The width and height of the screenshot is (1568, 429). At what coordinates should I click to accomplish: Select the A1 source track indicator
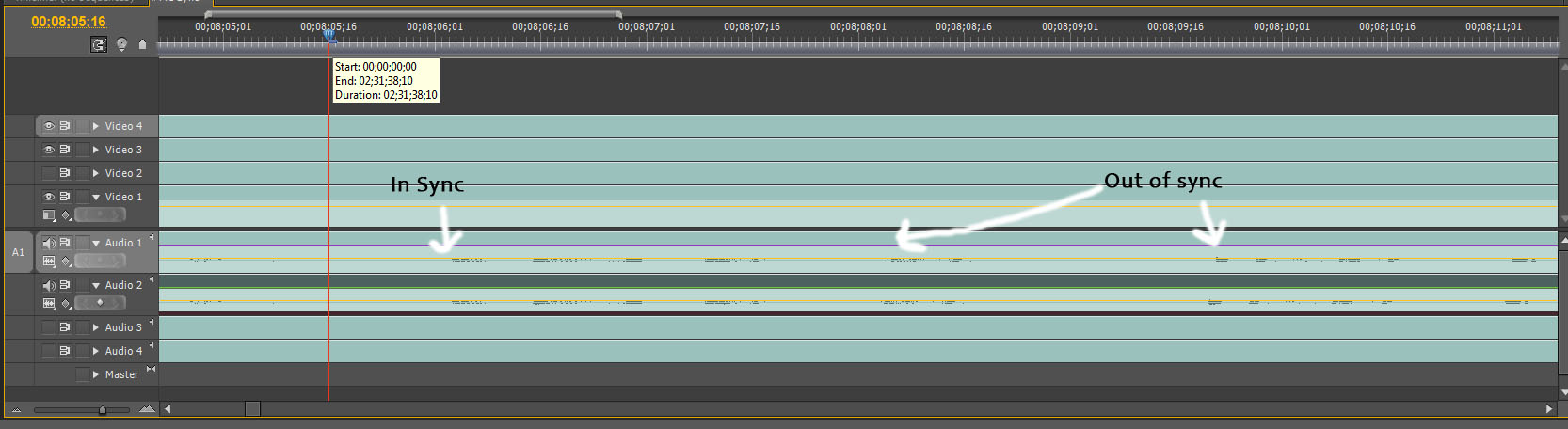(18, 252)
